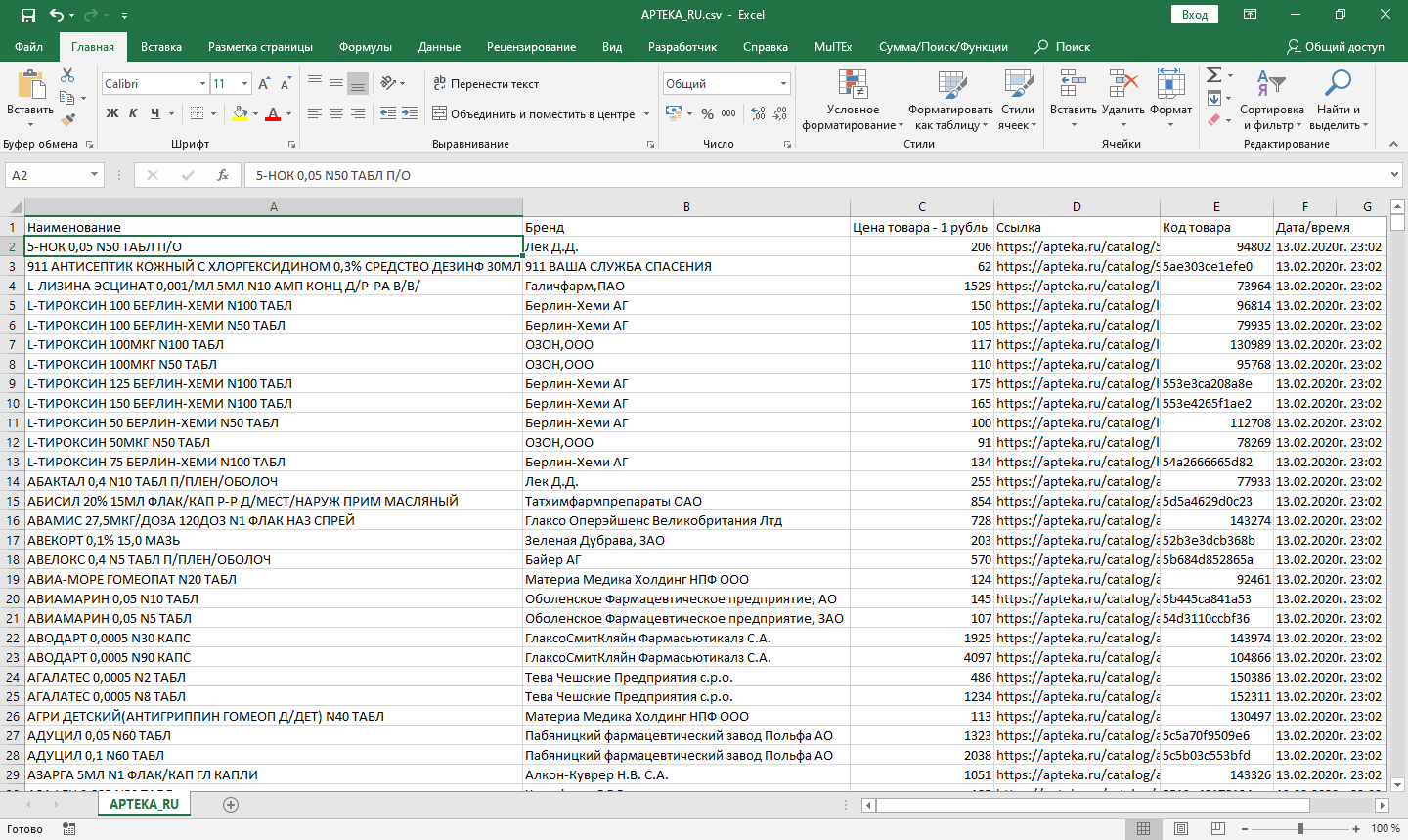
Task: Apply cell borders icon
Action: tap(197, 113)
